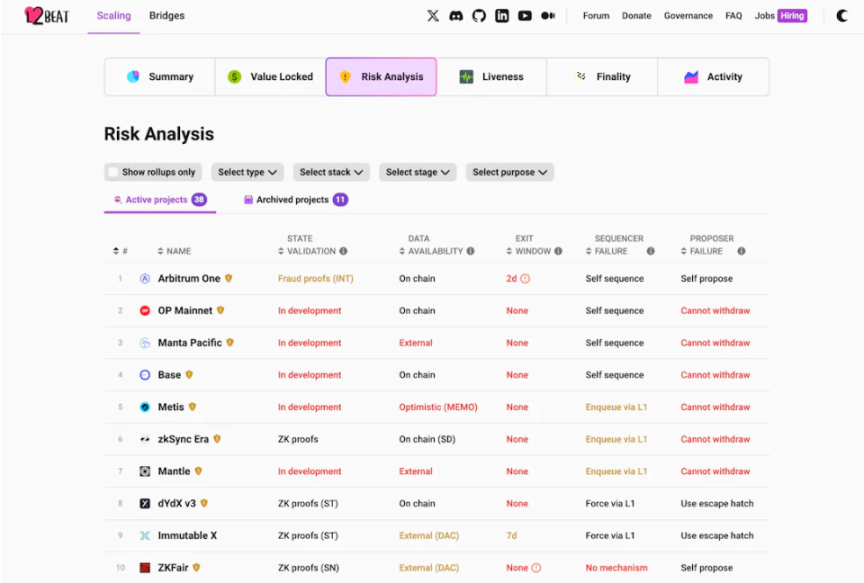Click the Arbitrum One project logo
Viewport: 864px width, 583px height.
point(145,278)
